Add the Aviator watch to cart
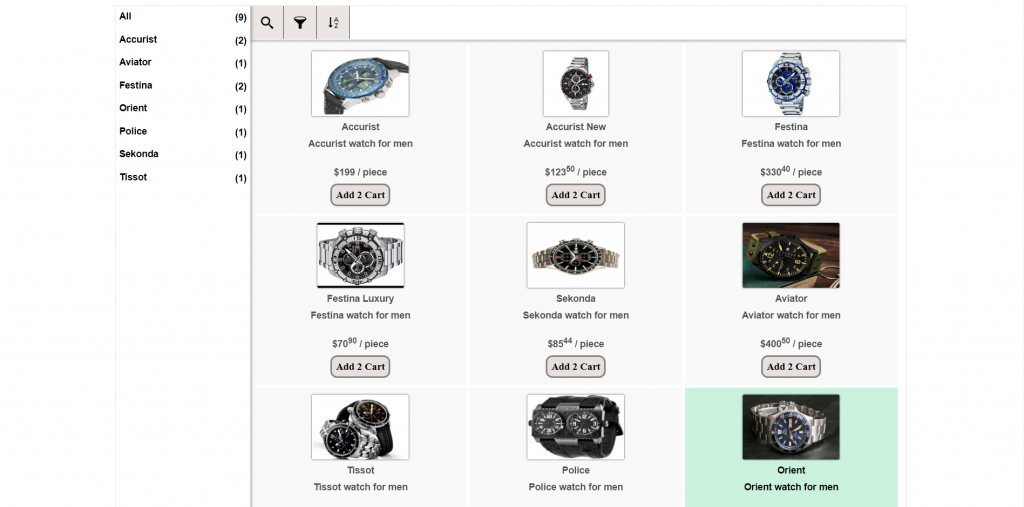 [791, 367]
